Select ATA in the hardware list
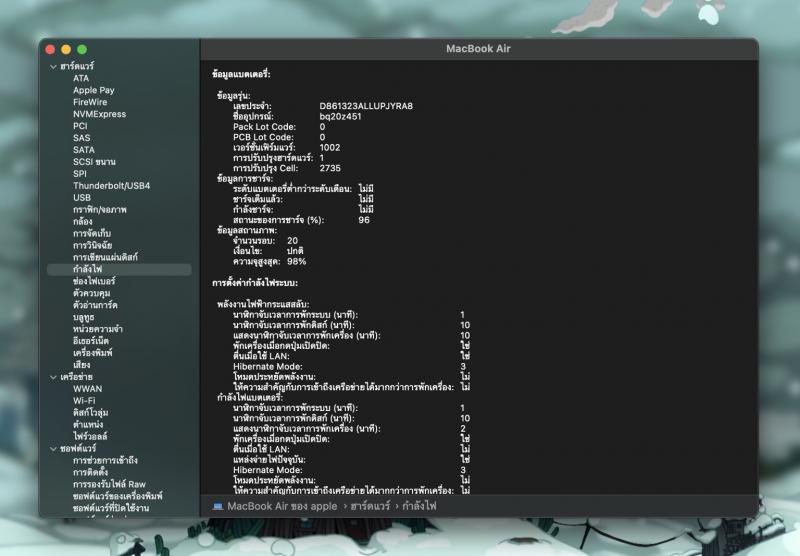 [x=81, y=78]
